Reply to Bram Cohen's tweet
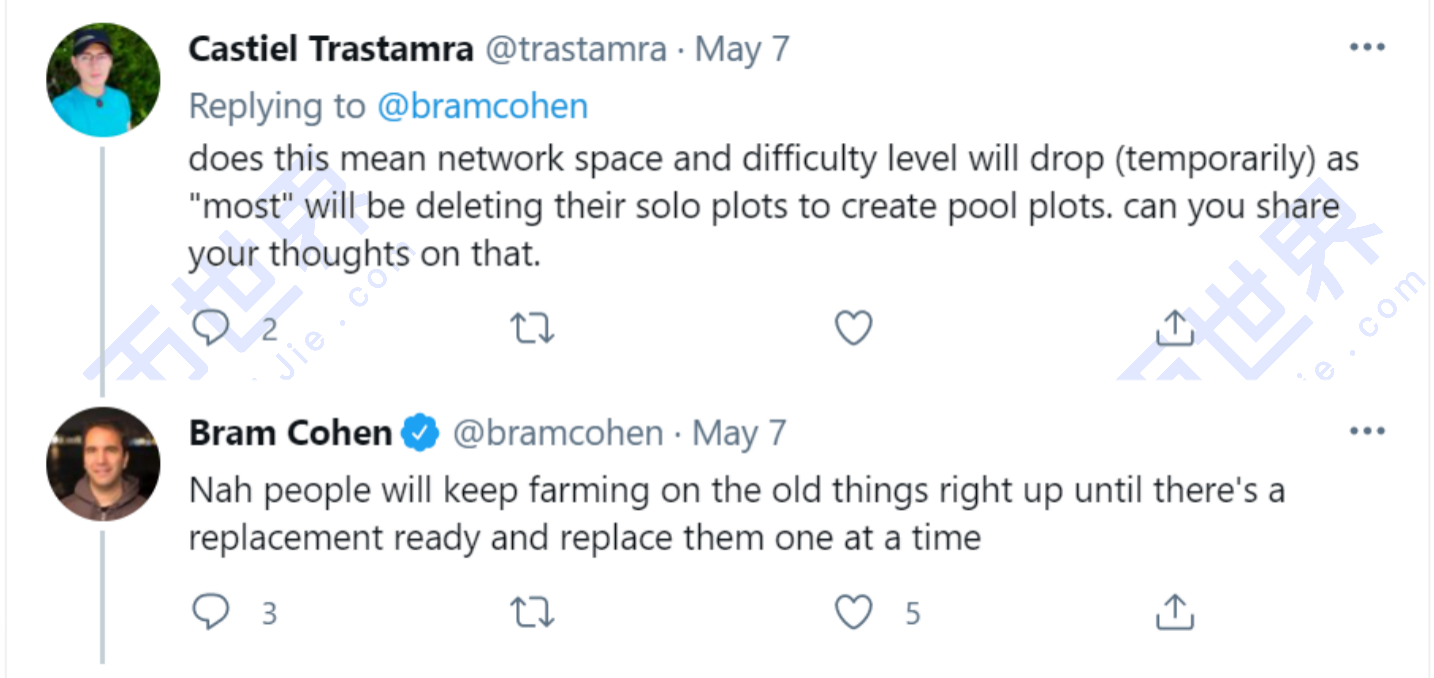The height and width of the screenshot is (678, 1434). [211, 612]
